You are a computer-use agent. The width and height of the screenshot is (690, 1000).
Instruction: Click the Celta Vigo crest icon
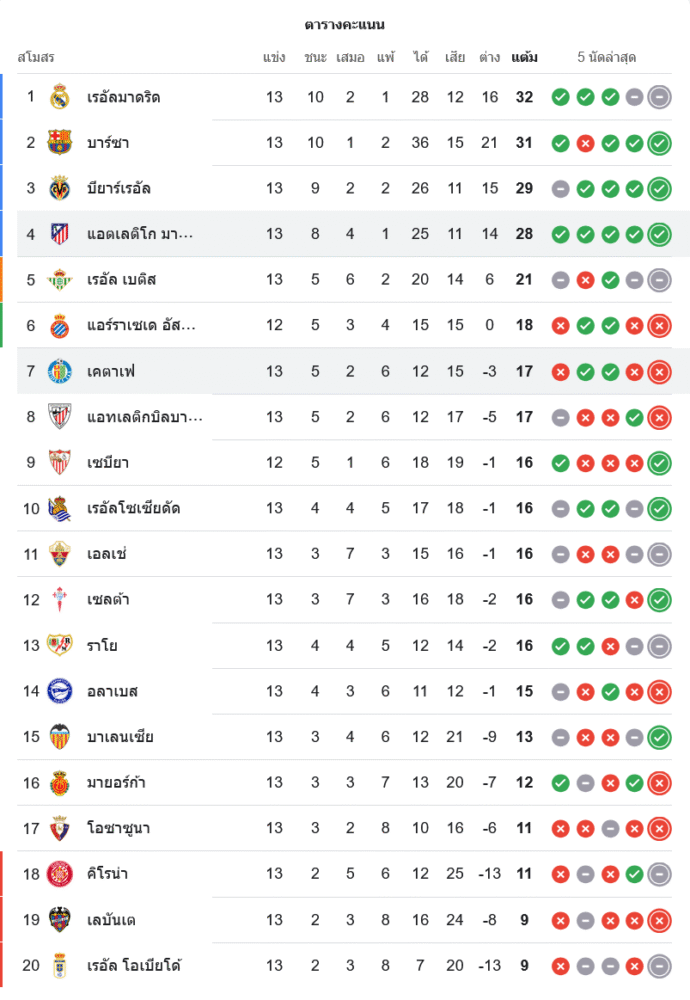point(60,600)
